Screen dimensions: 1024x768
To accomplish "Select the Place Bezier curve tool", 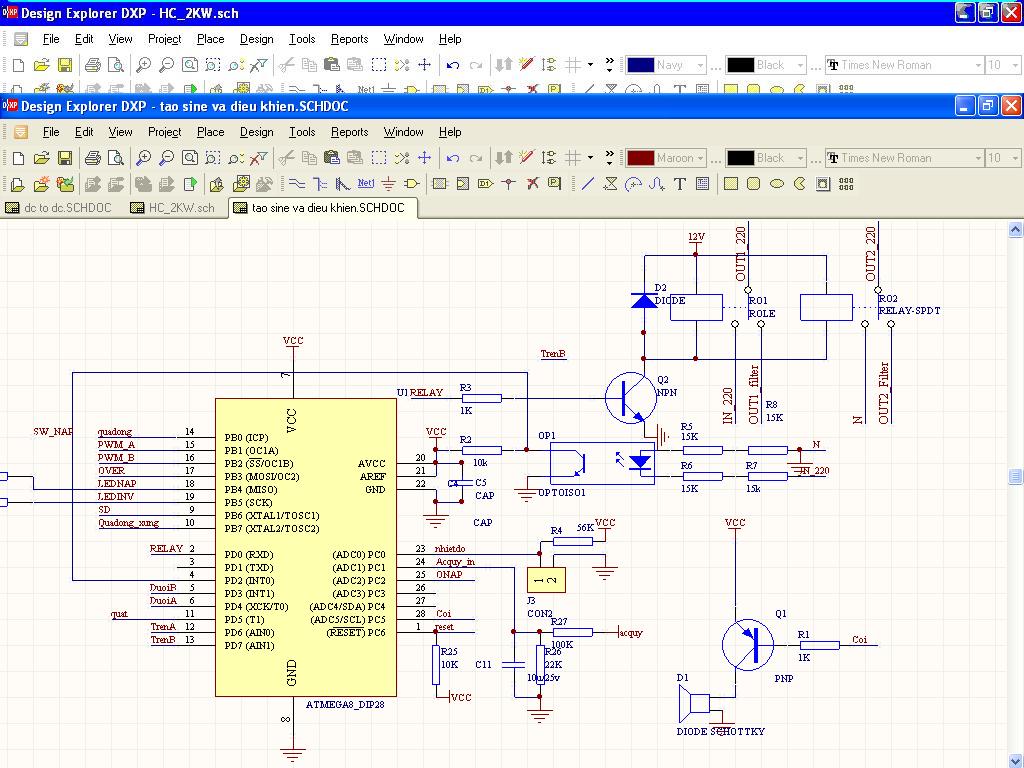I will coord(657,184).
